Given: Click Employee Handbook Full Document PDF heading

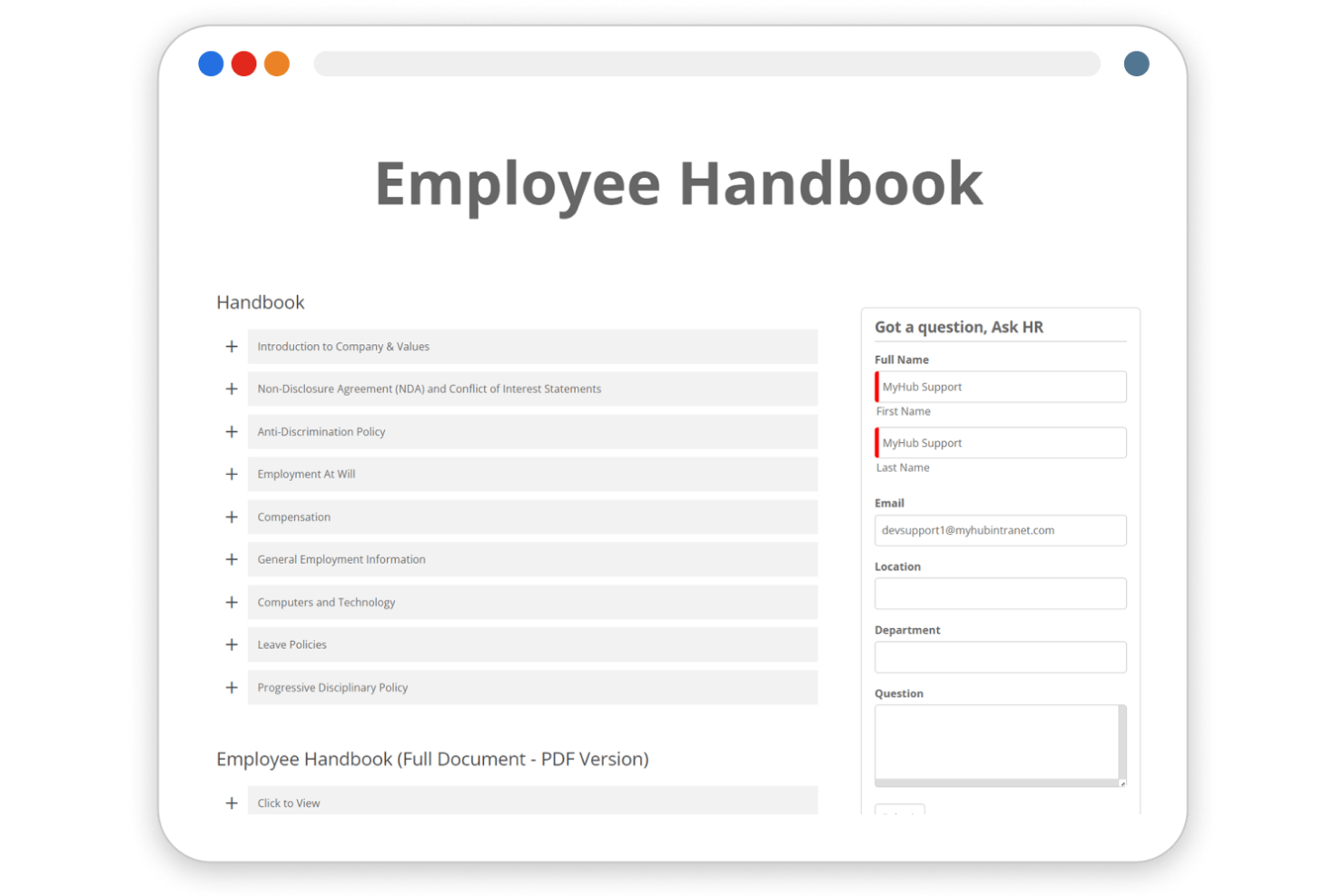Looking at the screenshot, I should point(432,759).
